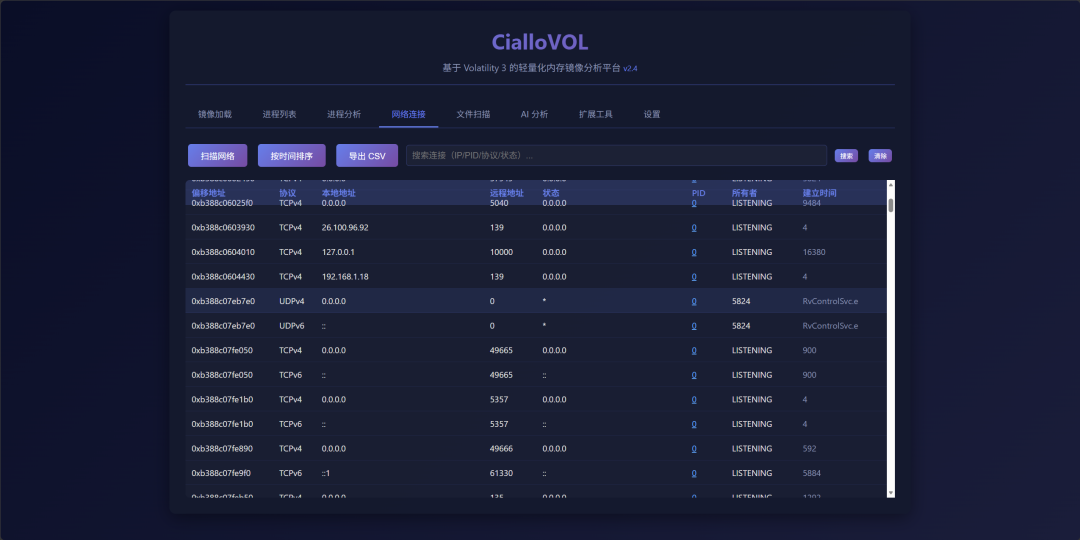The image size is (1080, 540).
Task: Click the local address 127.0.0.1
Action: tap(338, 252)
